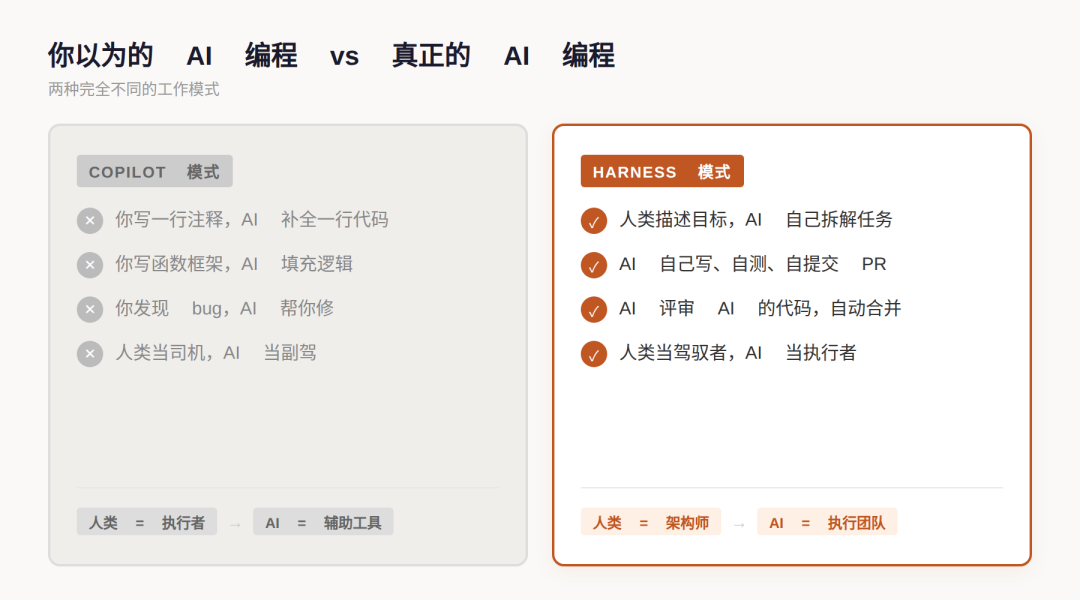Click the subtitle 两种完全不同的工作模式

point(134,89)
